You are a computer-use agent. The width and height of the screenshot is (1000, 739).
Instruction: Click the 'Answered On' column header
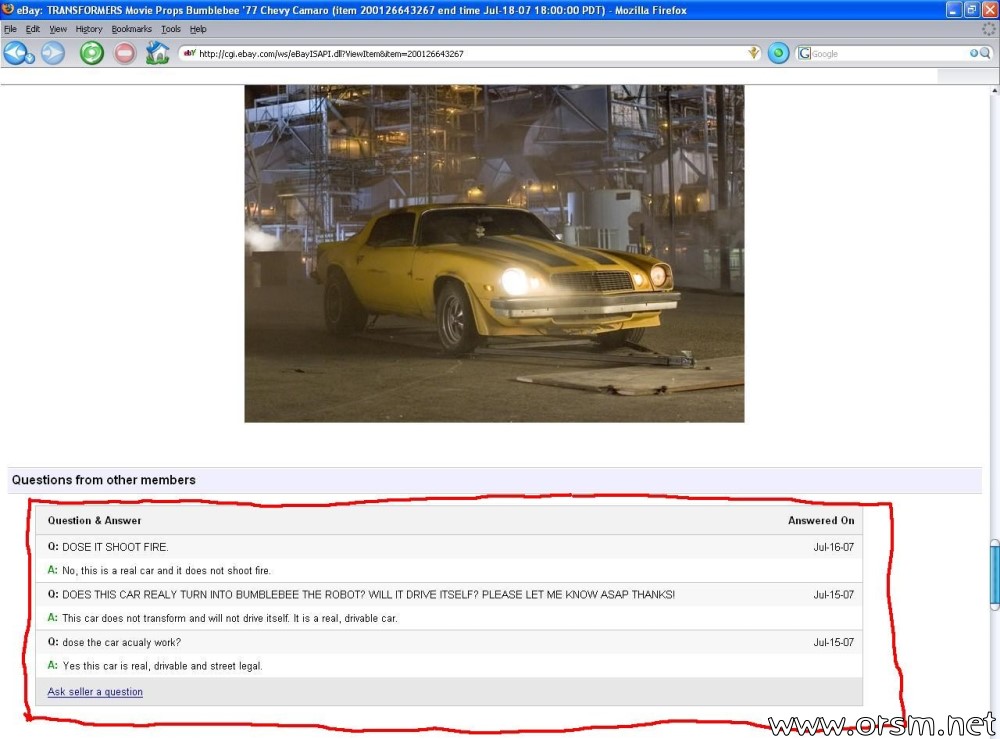point(821,520)
